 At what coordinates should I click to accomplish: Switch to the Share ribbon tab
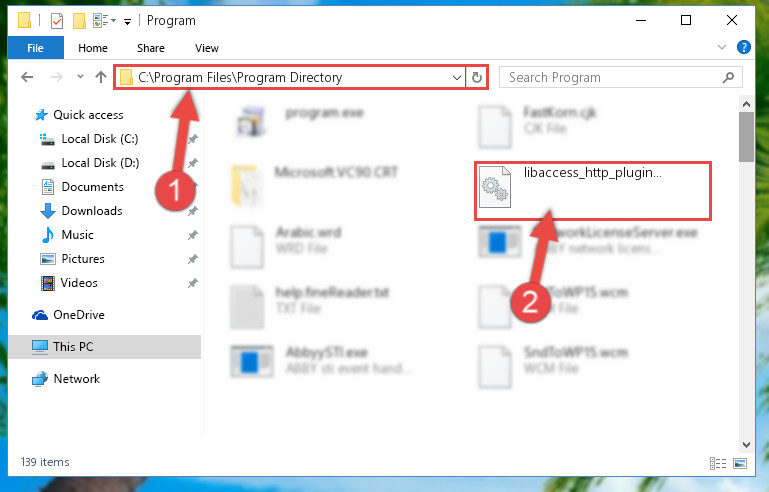click(151, 48)
